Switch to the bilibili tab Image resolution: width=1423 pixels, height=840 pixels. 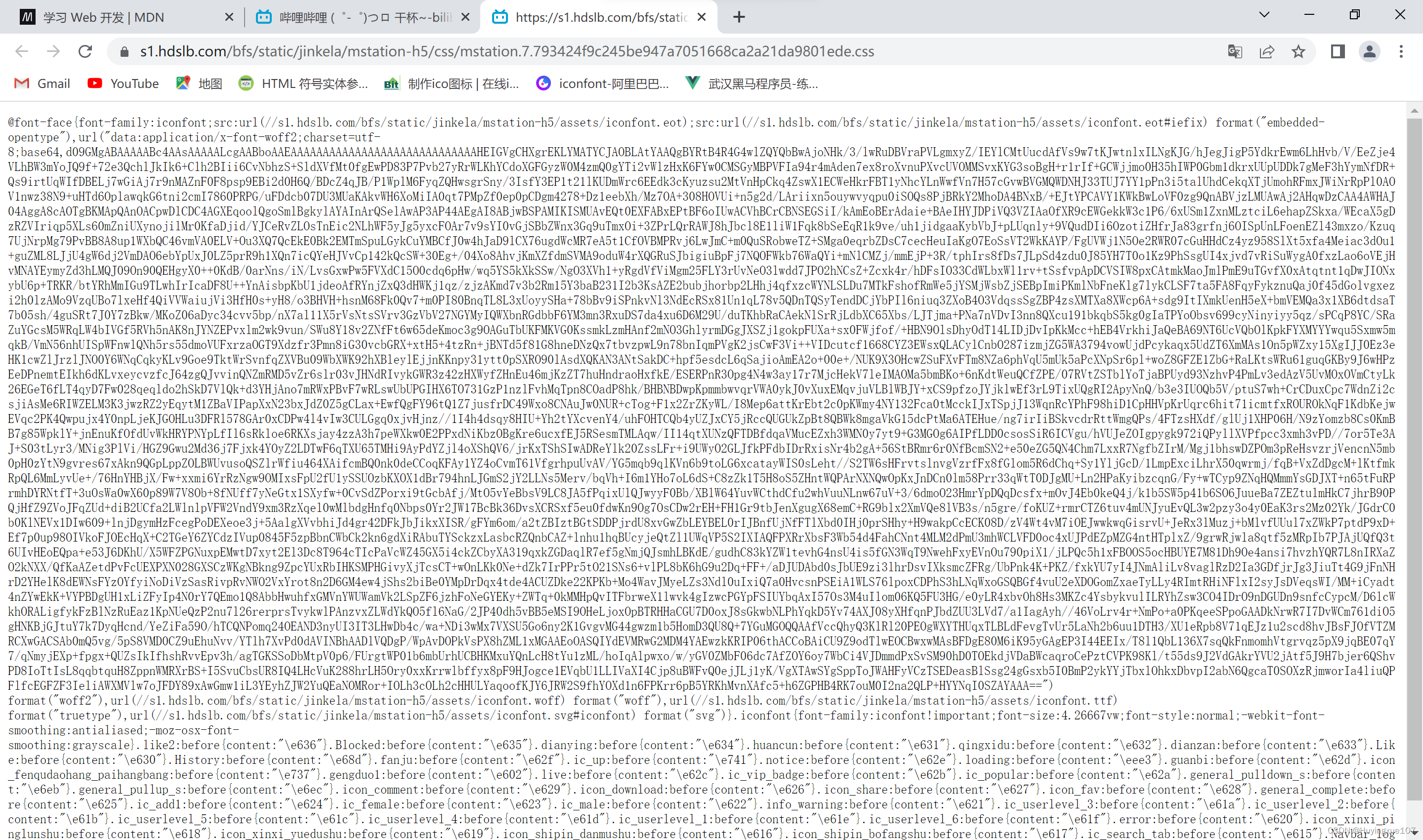coord(362,17)
